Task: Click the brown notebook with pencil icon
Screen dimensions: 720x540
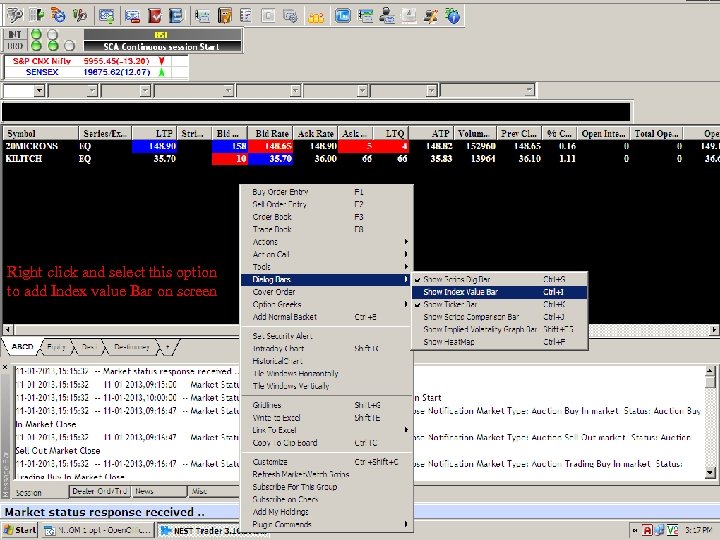Action: [x=225, y=16]
